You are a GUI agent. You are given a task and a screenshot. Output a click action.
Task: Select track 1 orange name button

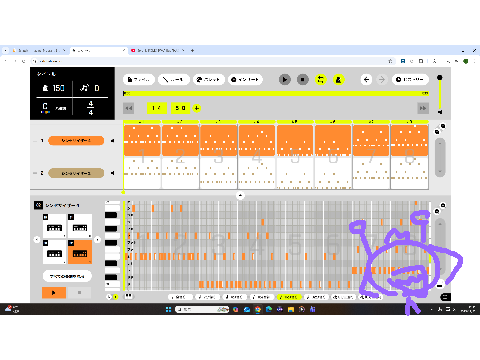[76, 141]
